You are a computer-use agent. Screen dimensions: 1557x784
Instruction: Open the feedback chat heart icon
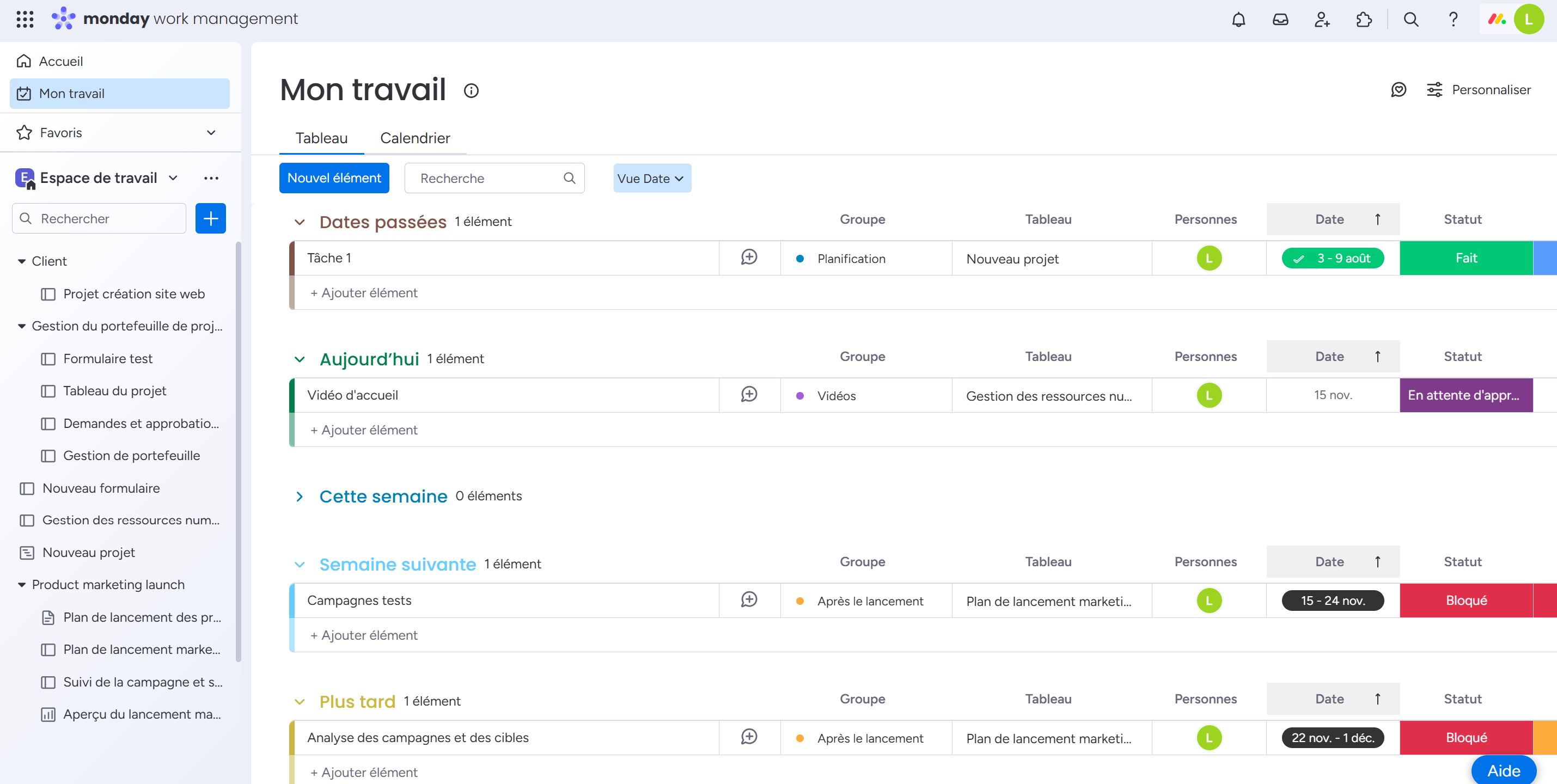[x=1398, y=90]
